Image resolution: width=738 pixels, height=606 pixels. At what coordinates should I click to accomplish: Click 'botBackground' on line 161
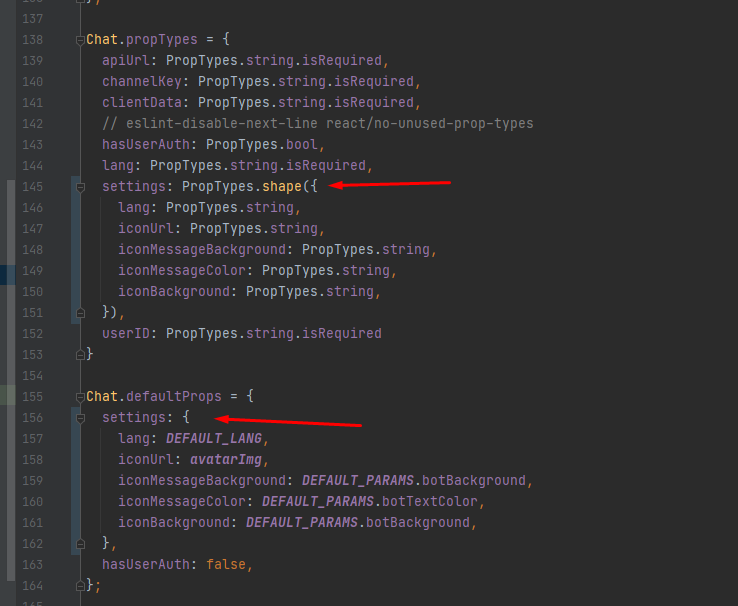point(418,523)
